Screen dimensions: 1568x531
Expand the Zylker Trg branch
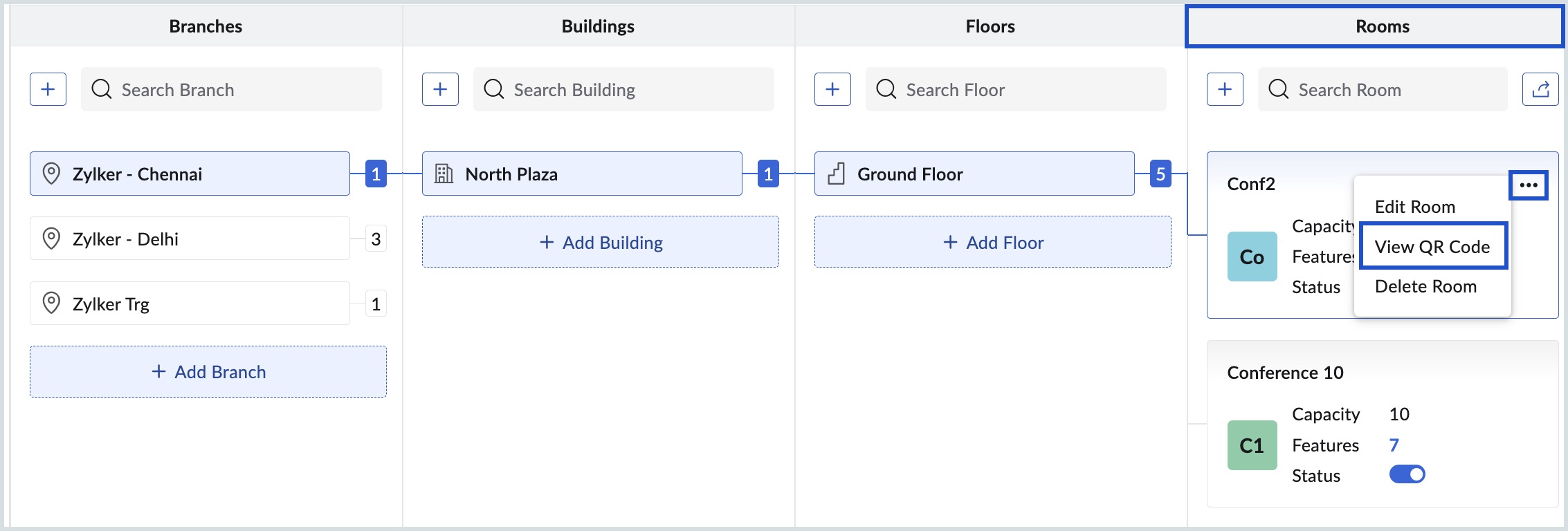(190, 304)
